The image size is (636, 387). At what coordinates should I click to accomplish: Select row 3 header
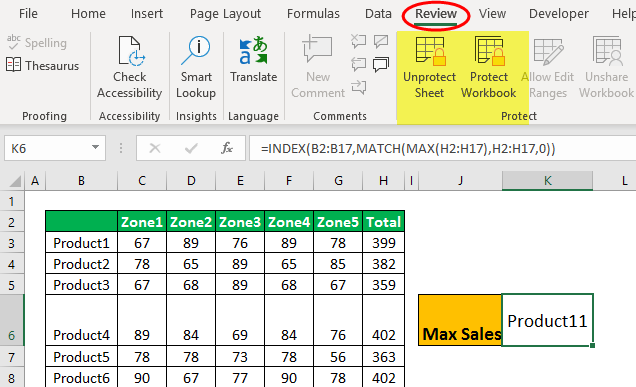(x=12, y=243)
